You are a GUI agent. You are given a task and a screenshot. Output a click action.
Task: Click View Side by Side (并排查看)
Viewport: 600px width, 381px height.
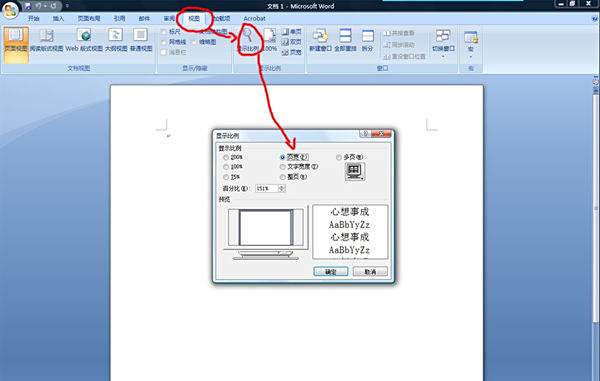pyautogui.click(x=399, y=33)
